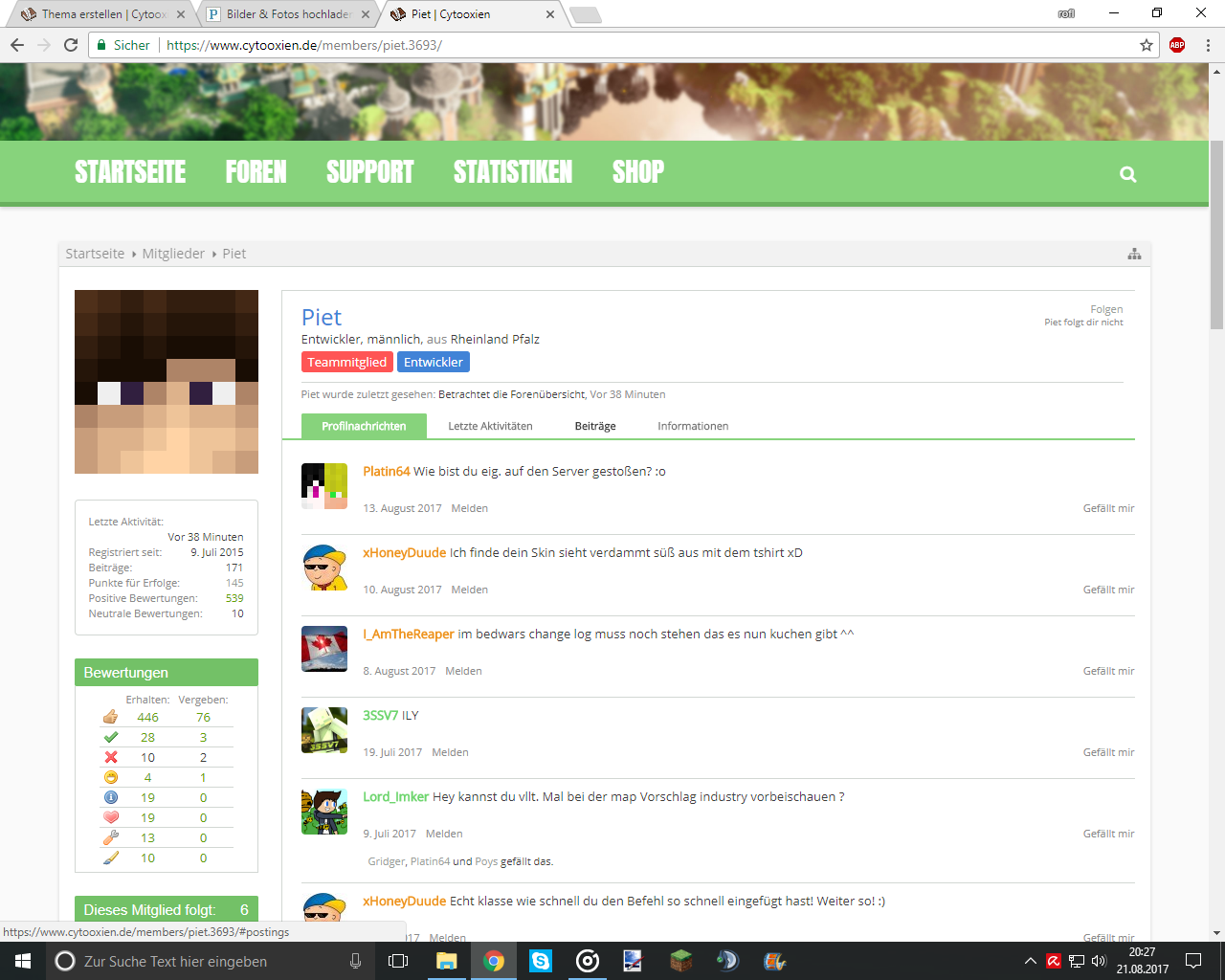The height and width of the screenshot is (980, 1225).
Task: Reload the page with the refresh icon
Action: click(x=71, y=45)
